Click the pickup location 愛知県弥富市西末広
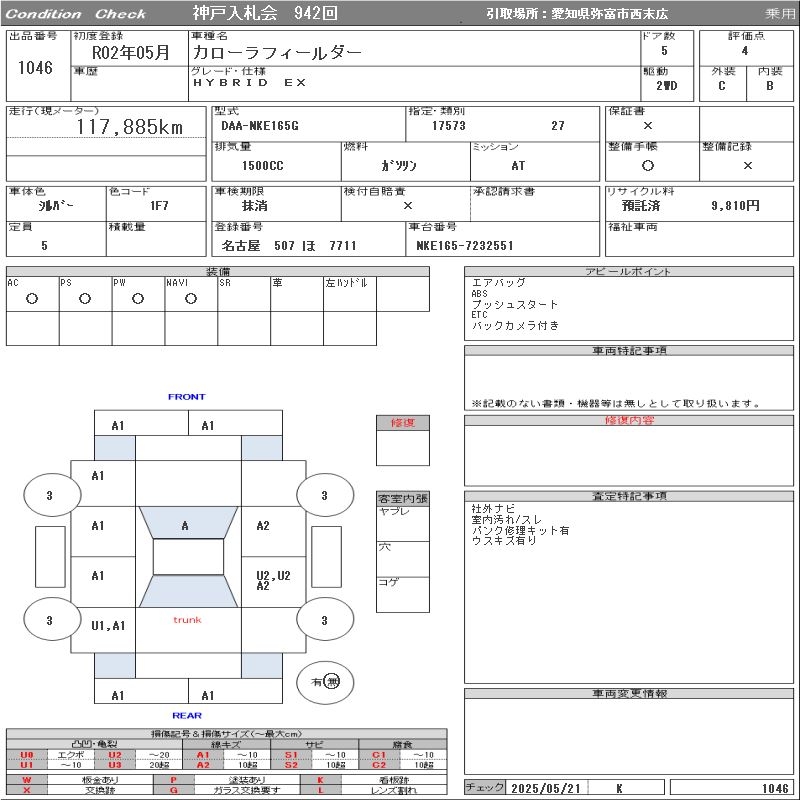This screenshot has width=800, height=800. tap(609, 14)
